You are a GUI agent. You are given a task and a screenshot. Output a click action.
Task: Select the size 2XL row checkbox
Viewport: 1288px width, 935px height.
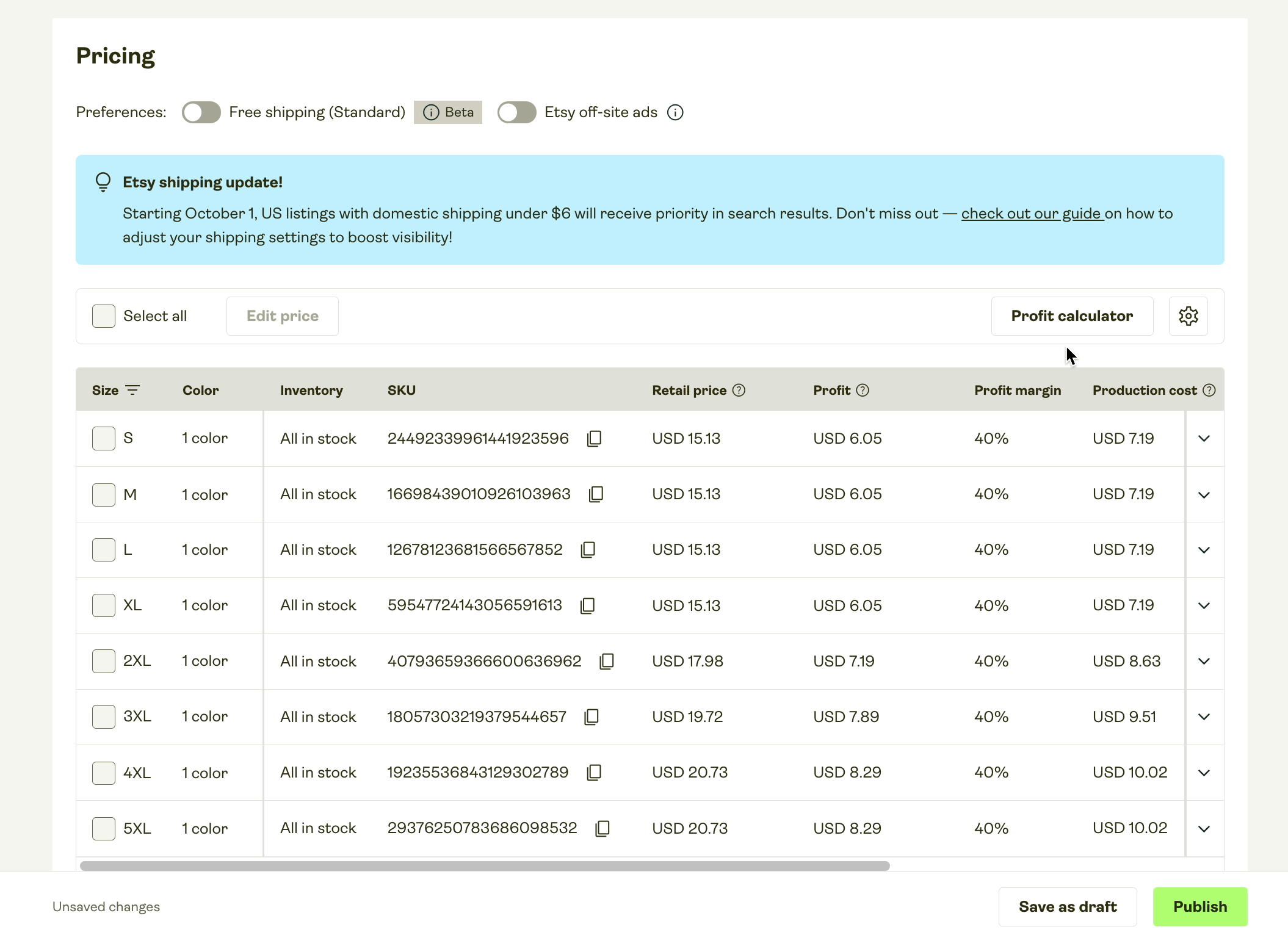point(104,661)
